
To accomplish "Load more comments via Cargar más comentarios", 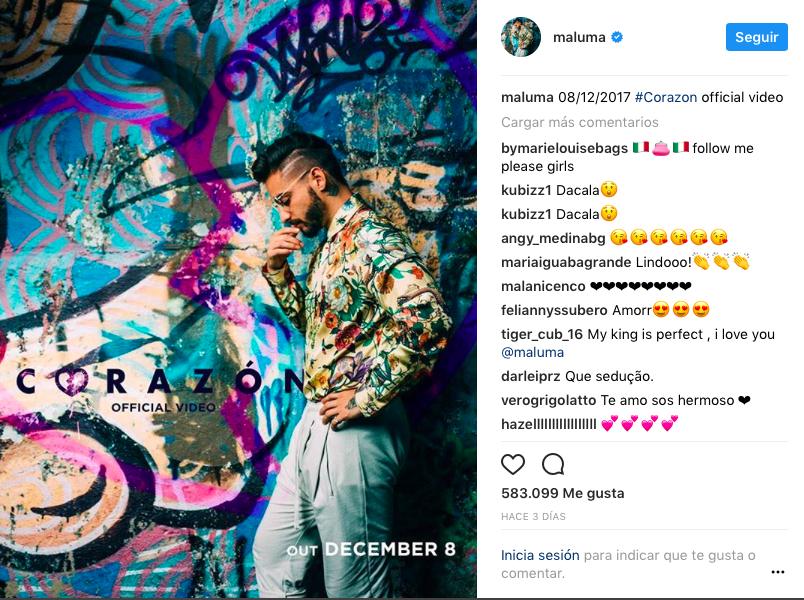I will tap(579, 122).
